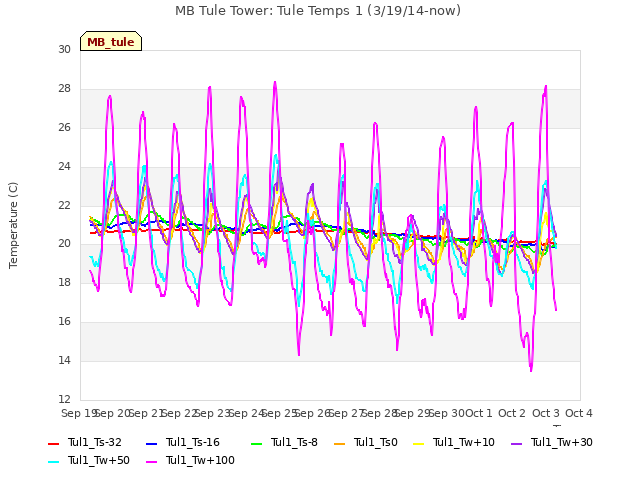Select the Tul1_Tw+30 legend label
The height and width of the screenshot is (480, 640).
(562, 442)
